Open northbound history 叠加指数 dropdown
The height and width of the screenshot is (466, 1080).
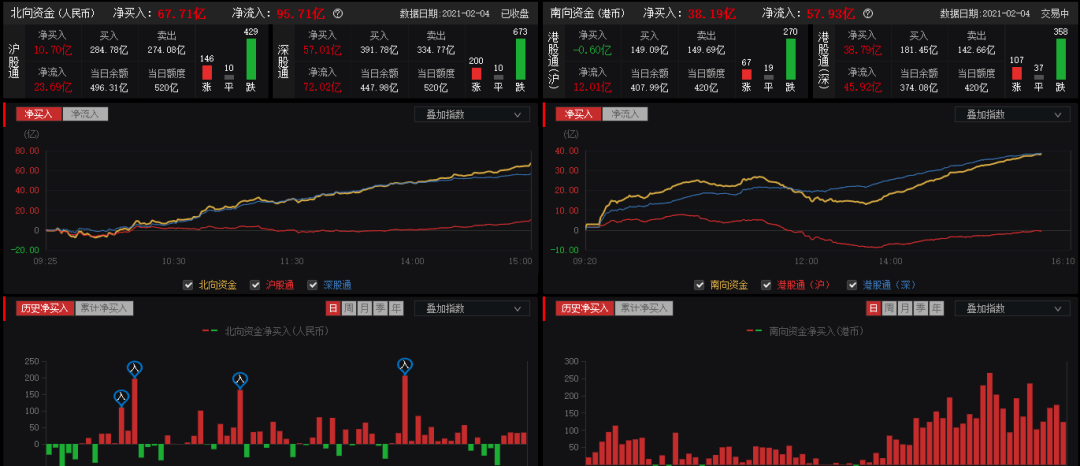[472, 308]
